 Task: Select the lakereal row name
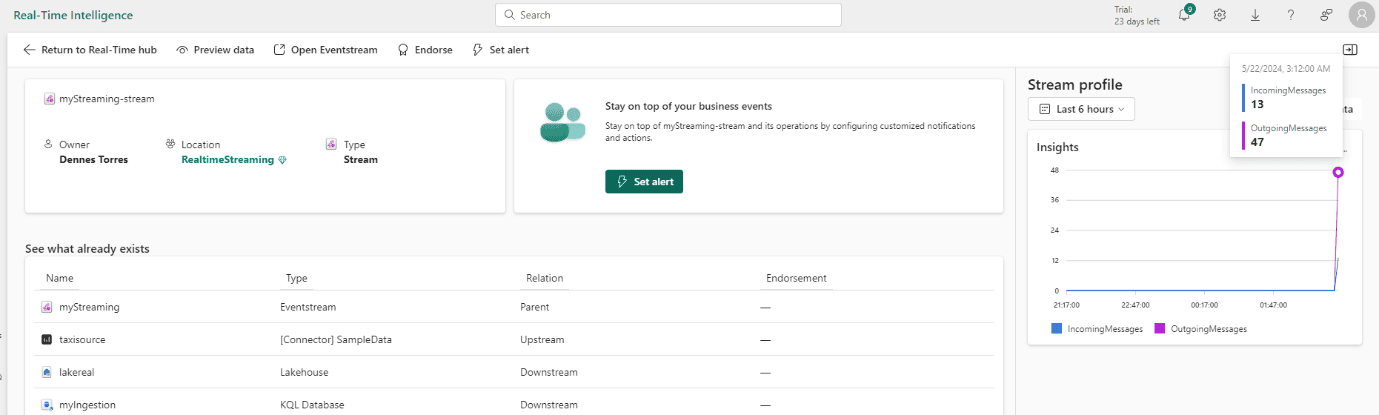tap(79, 372)
